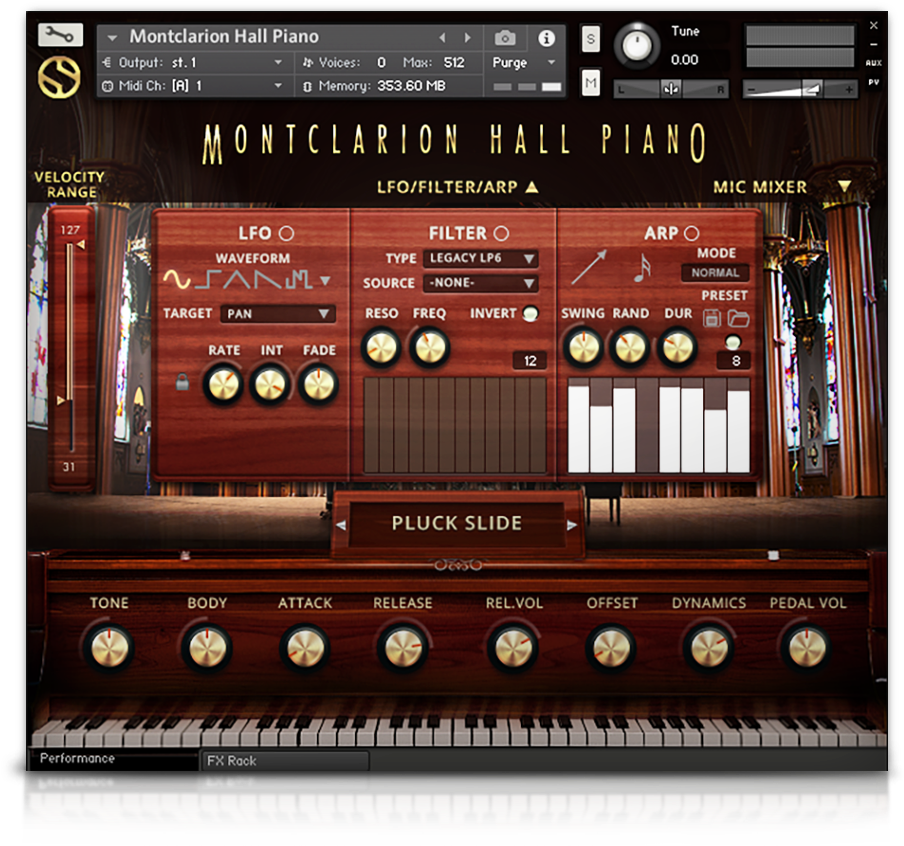Take a snapshot with the camera icon

[x=505, y=38]
